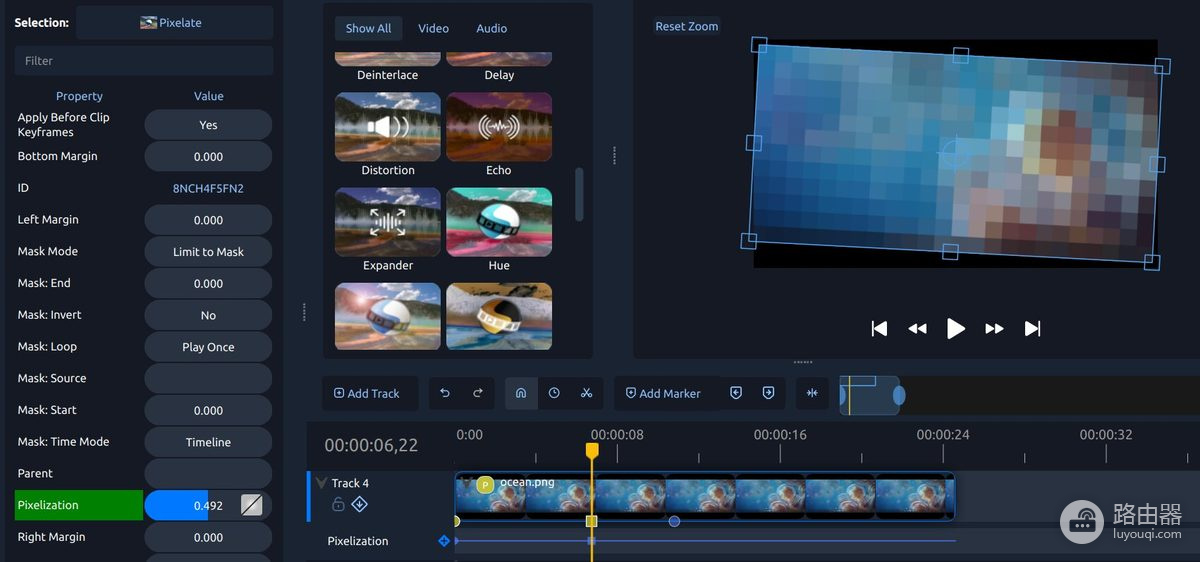1200x562 pixels.
Task: Open the Mask: Loop 'Play Once' dropdown
Action: pyautogui.click(x=208, y=347)
